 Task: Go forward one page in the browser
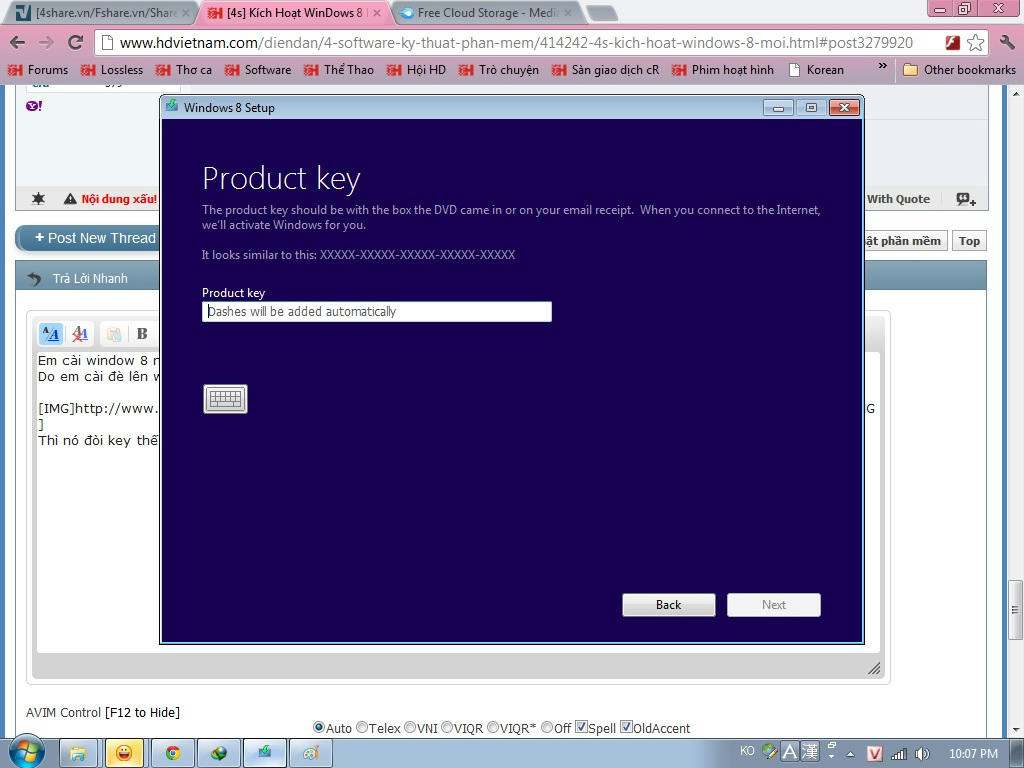[46, 43]
